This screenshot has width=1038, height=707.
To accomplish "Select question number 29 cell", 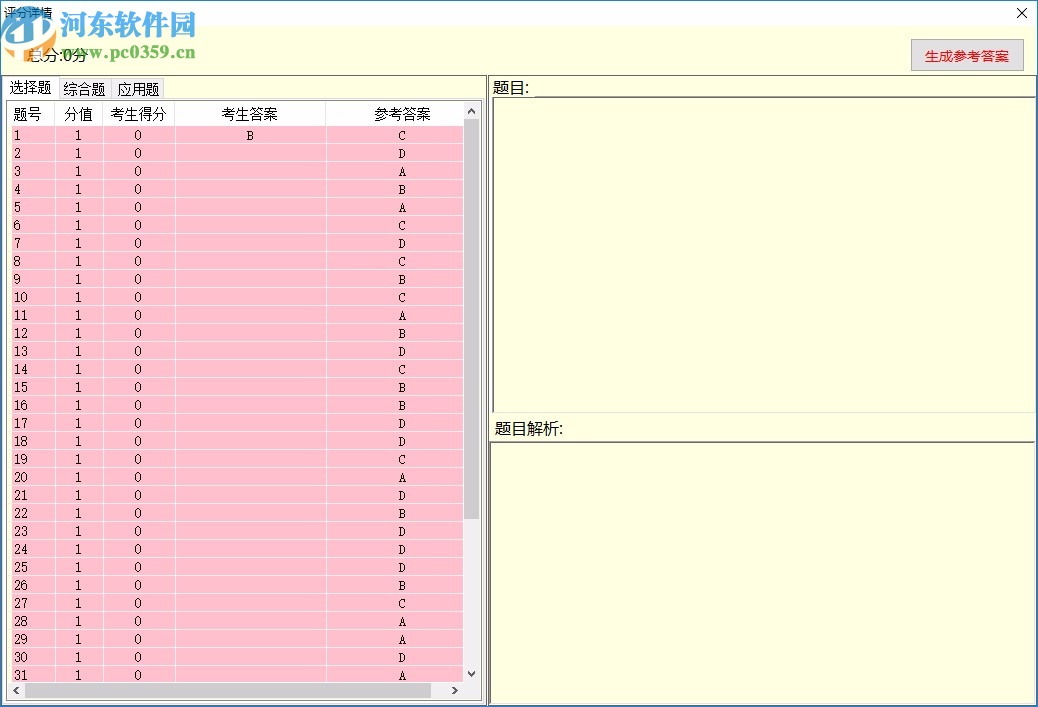I will (33, 639).
